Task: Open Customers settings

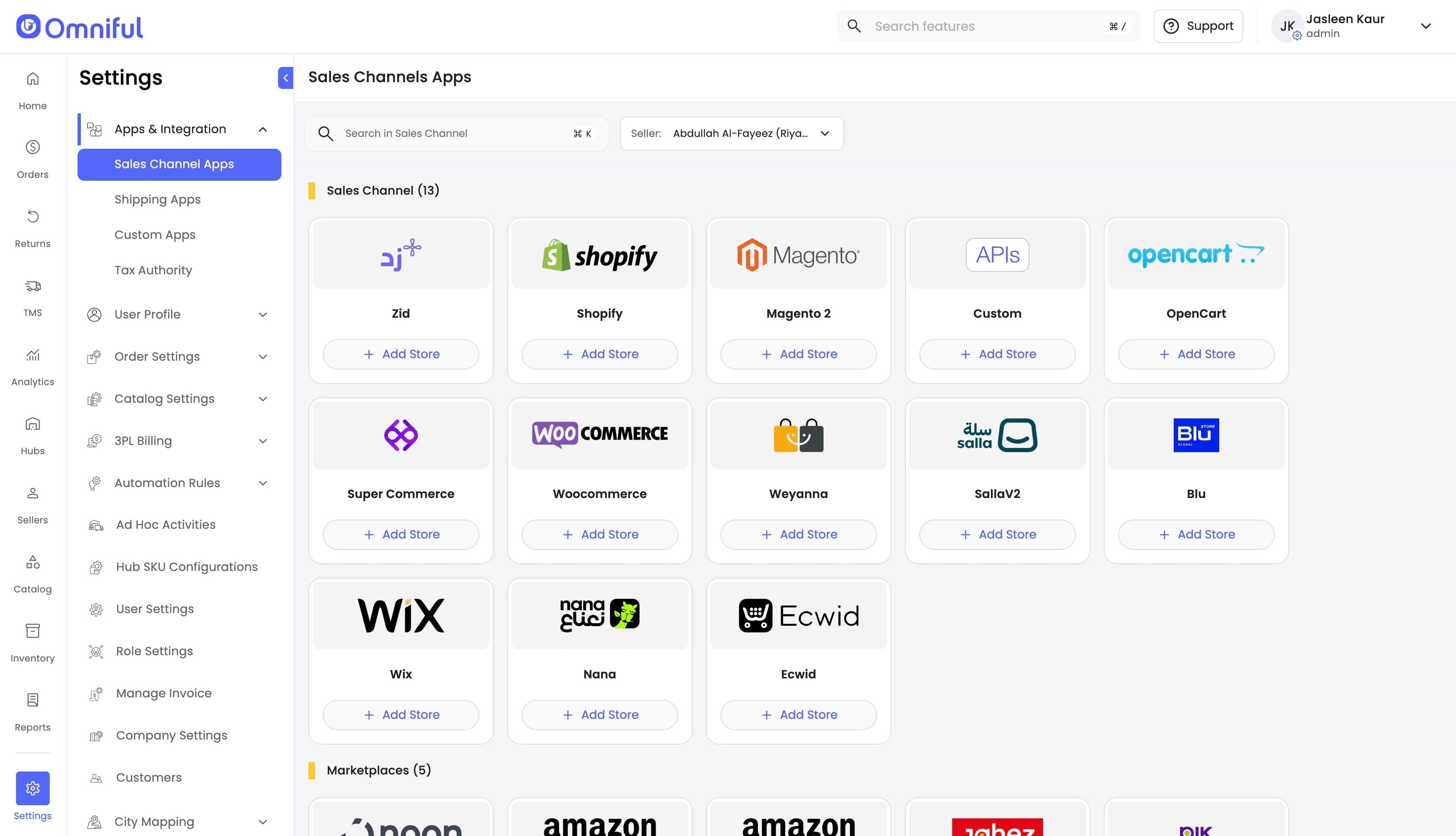Action: coord(149,777)
